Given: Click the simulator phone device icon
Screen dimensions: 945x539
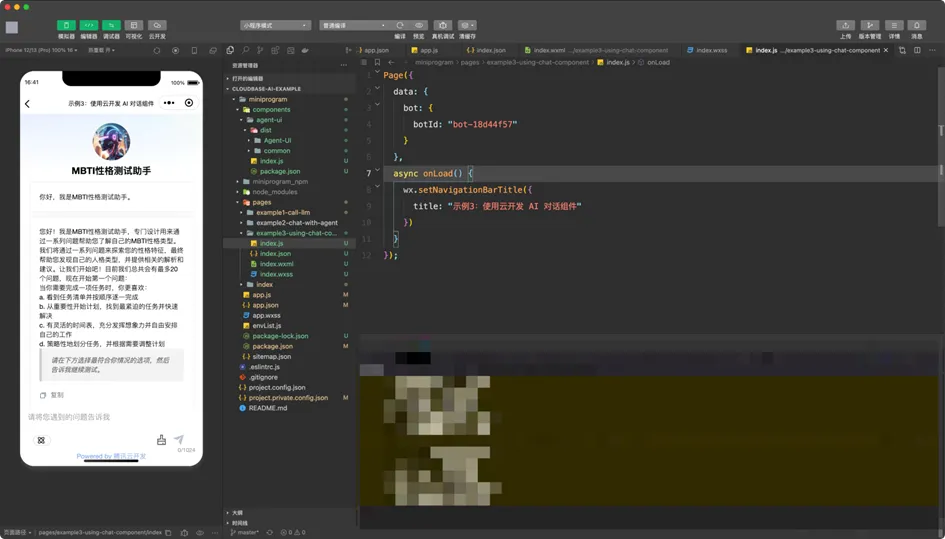Looking at the screenshot, I should (194, 51).
